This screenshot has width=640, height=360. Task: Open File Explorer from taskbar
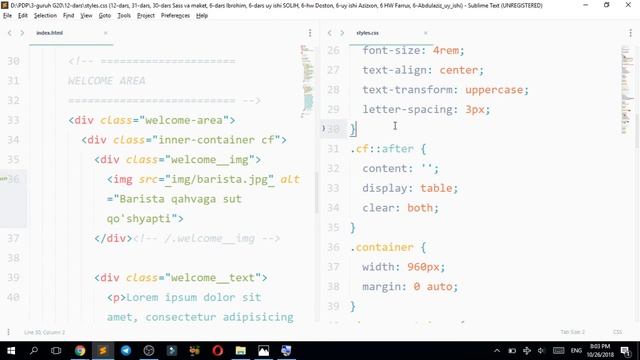241,351
